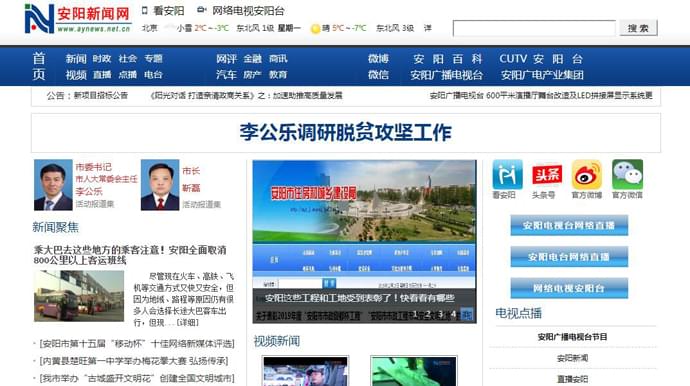Open 新闻 in the navigation bar
This screenshot has width=690, height=386.
point(76,59)
